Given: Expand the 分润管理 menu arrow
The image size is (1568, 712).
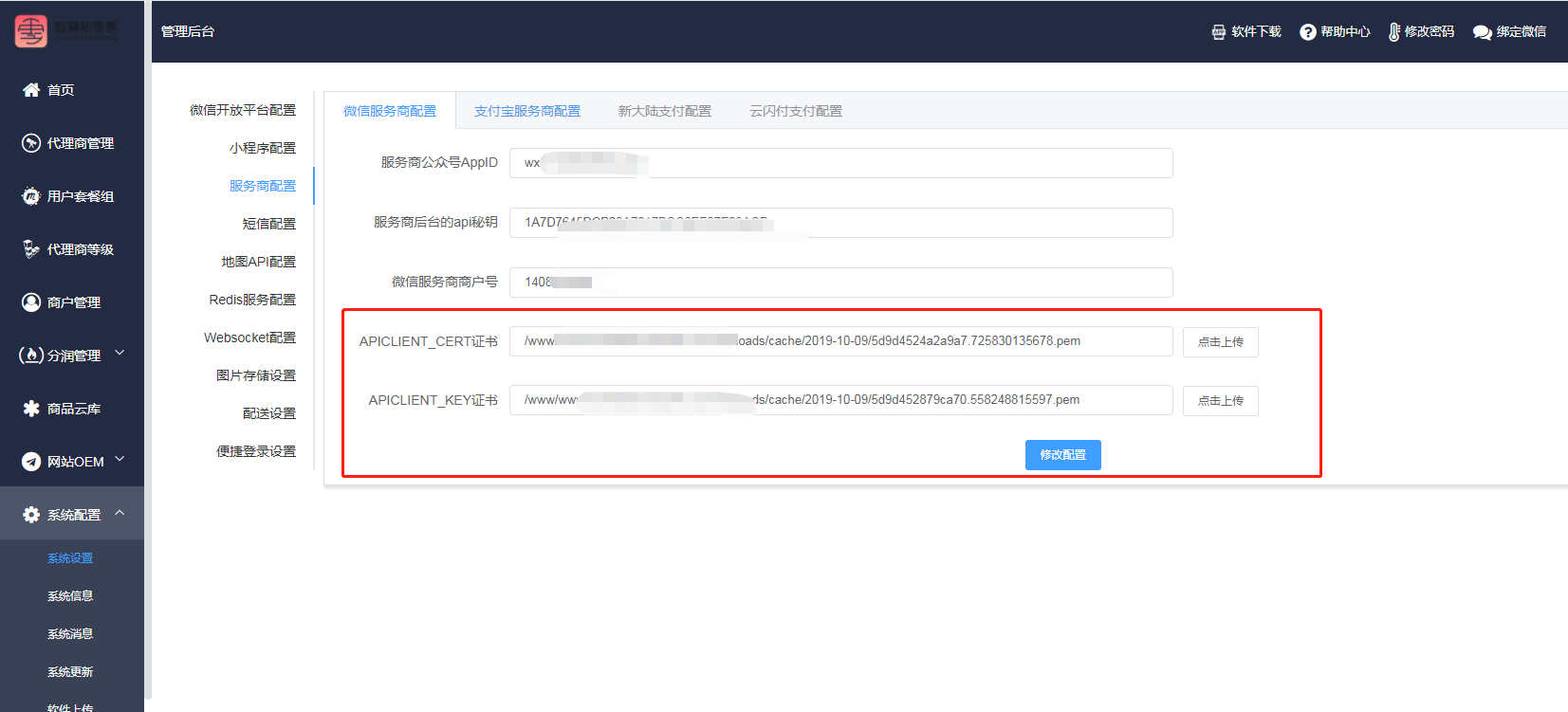Looking at the screenshot, I should coord(120,354).
